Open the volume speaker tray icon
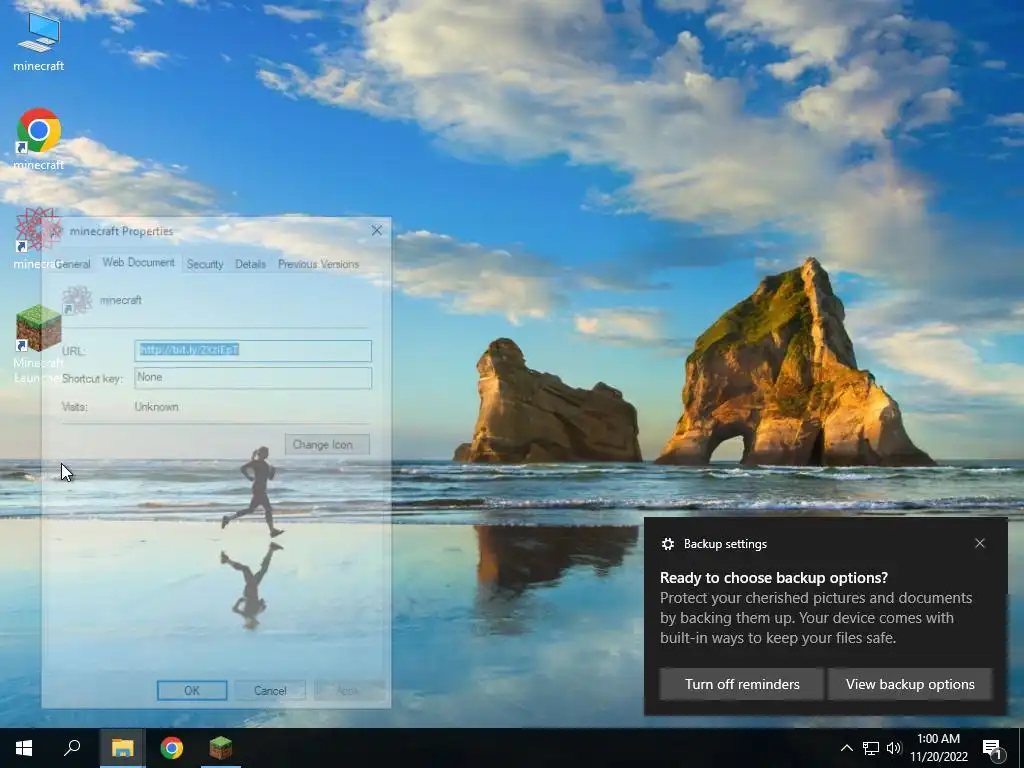The width and height of the screenshot is (1024, 768). pos(894,748)
